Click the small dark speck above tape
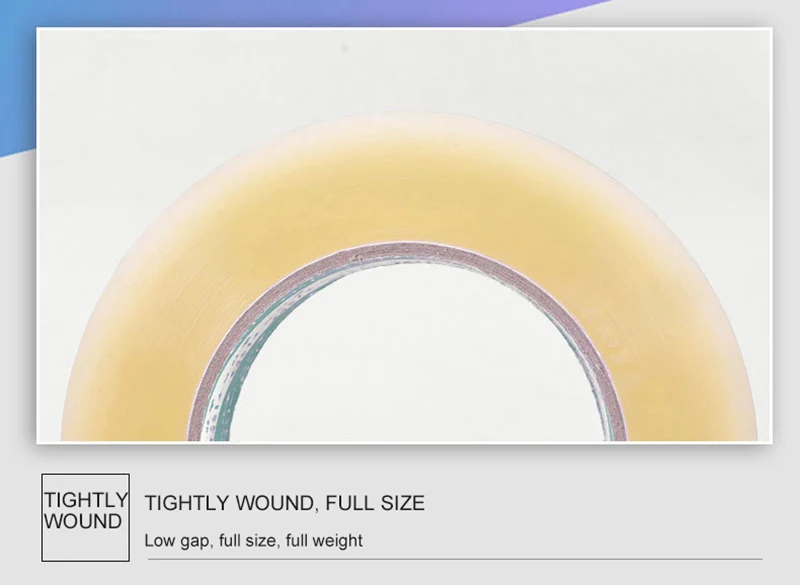800x585 pixels. 344,47
